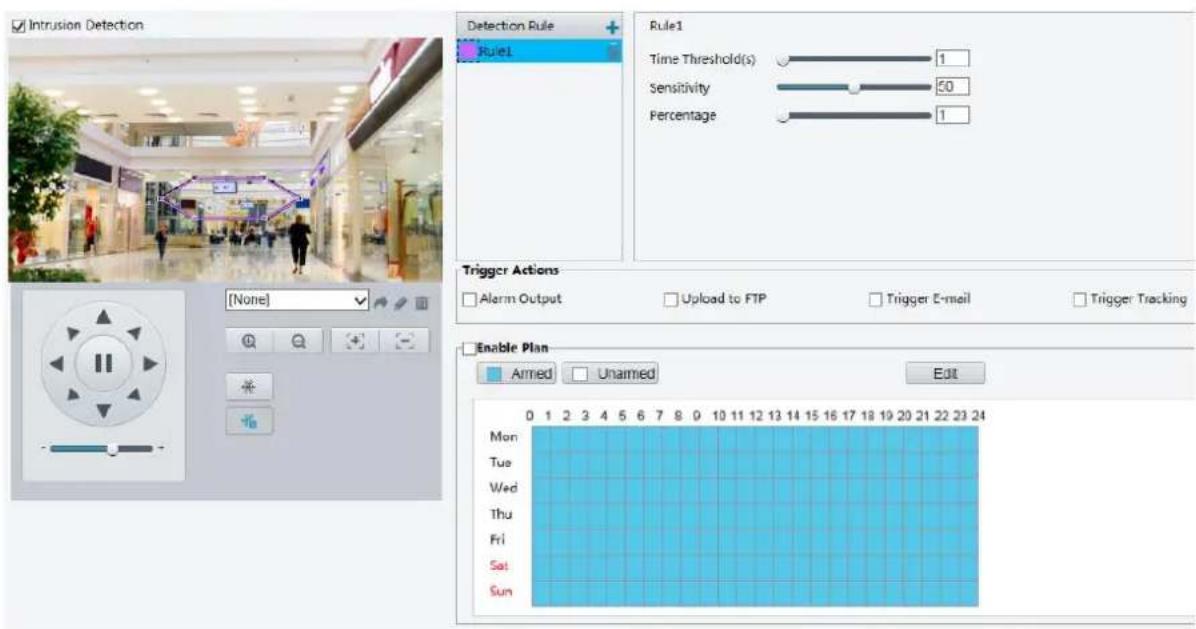Enable the Alarm Output trigger action

tap(470, 300)
